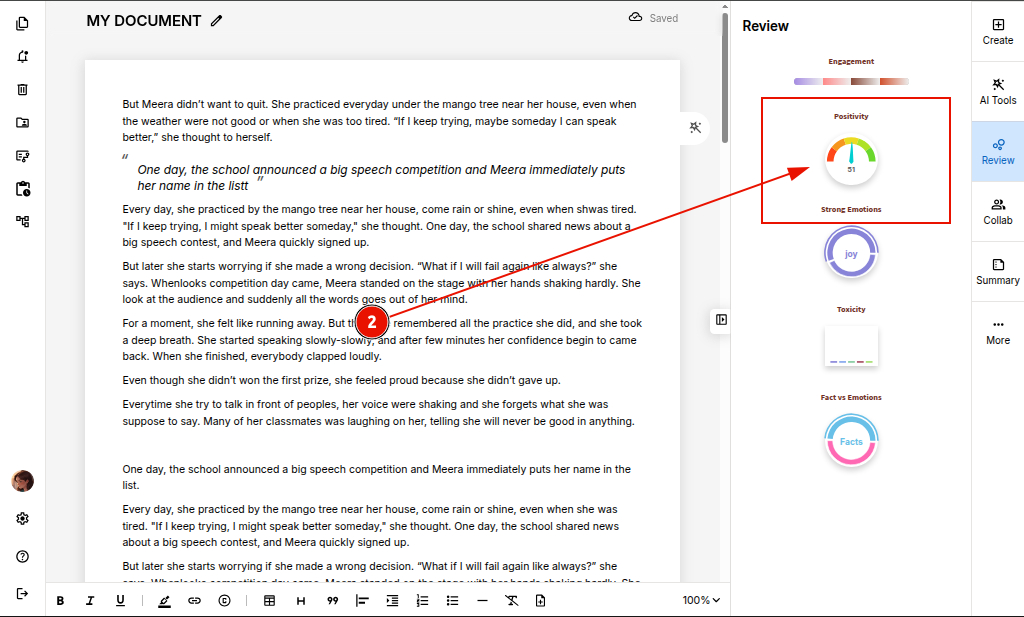Open the zoom level 100% dropdown

pos(701,601)
